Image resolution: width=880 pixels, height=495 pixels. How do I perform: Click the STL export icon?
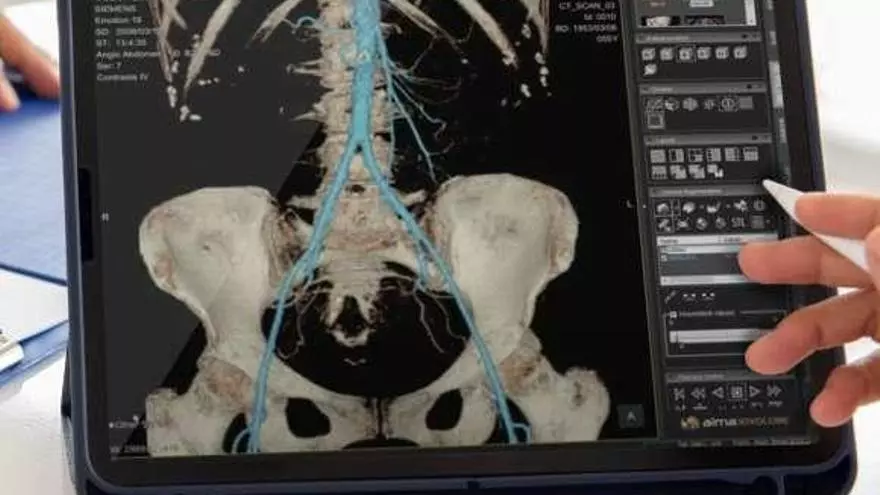coord(738,222)
